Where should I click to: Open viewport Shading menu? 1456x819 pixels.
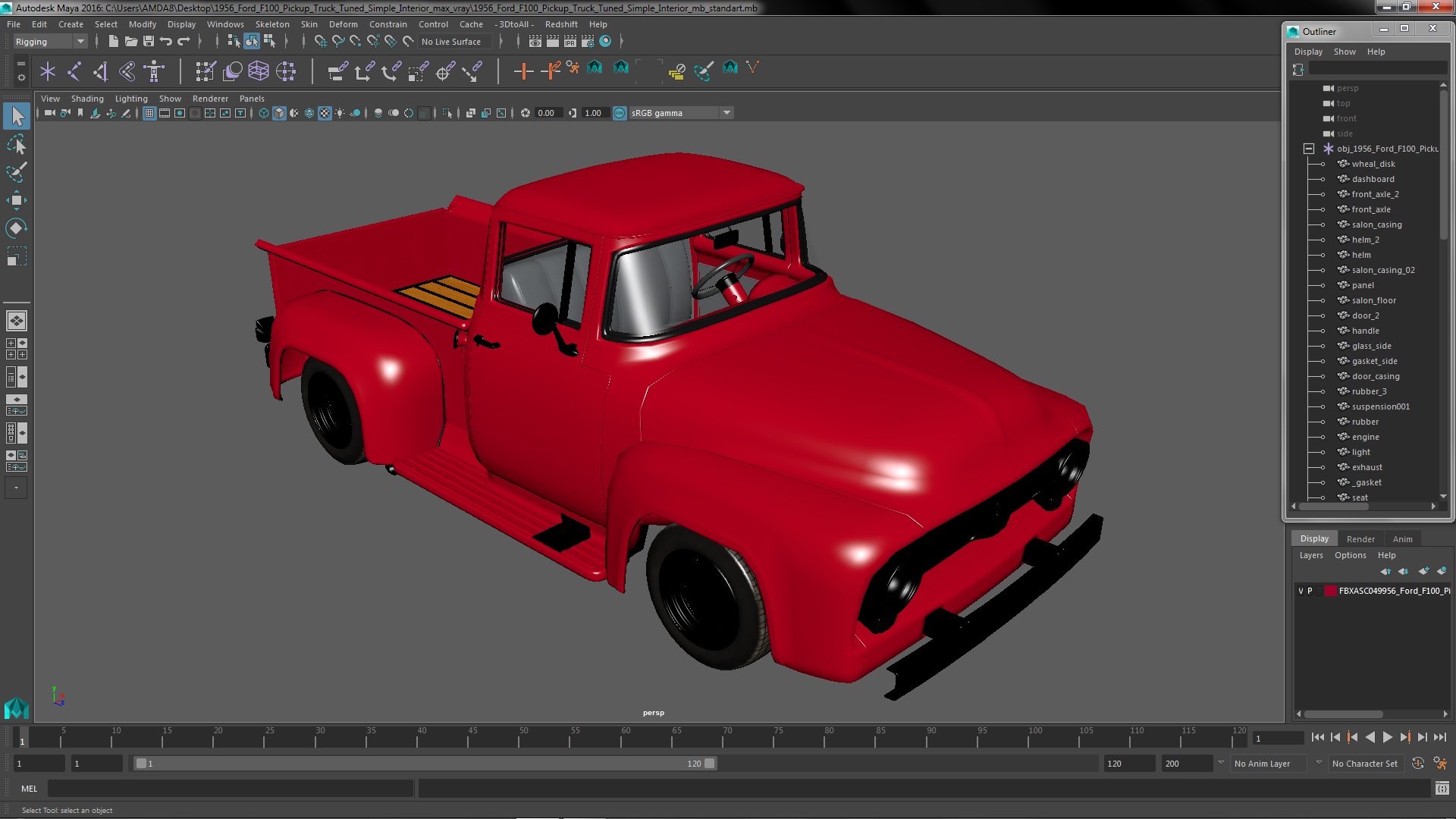point(87,99)
